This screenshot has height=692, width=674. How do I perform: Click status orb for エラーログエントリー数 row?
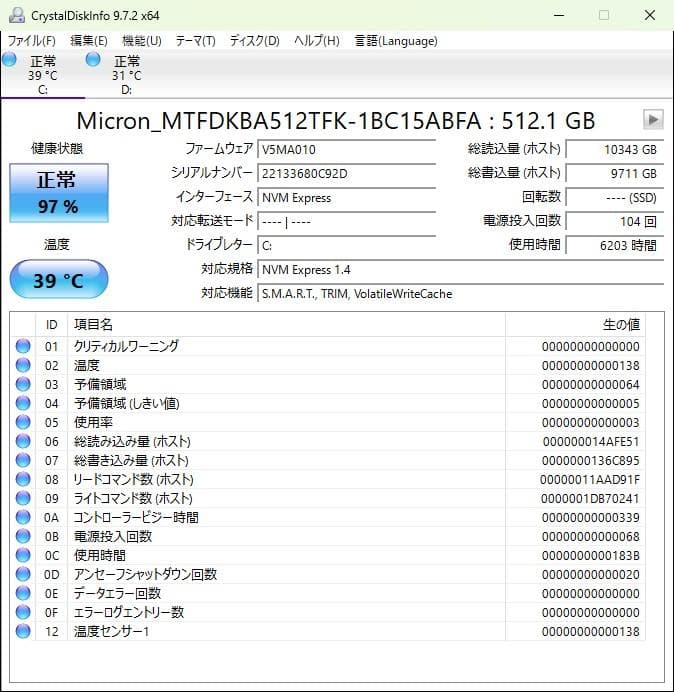23,612
